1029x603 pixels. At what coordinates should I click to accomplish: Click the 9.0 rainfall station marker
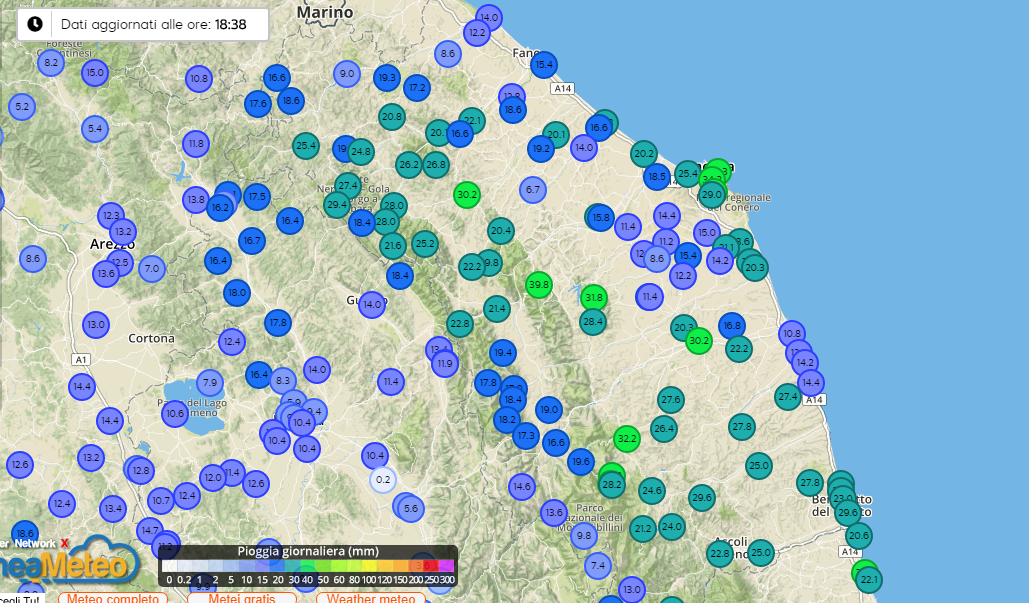tap(347, 73)
